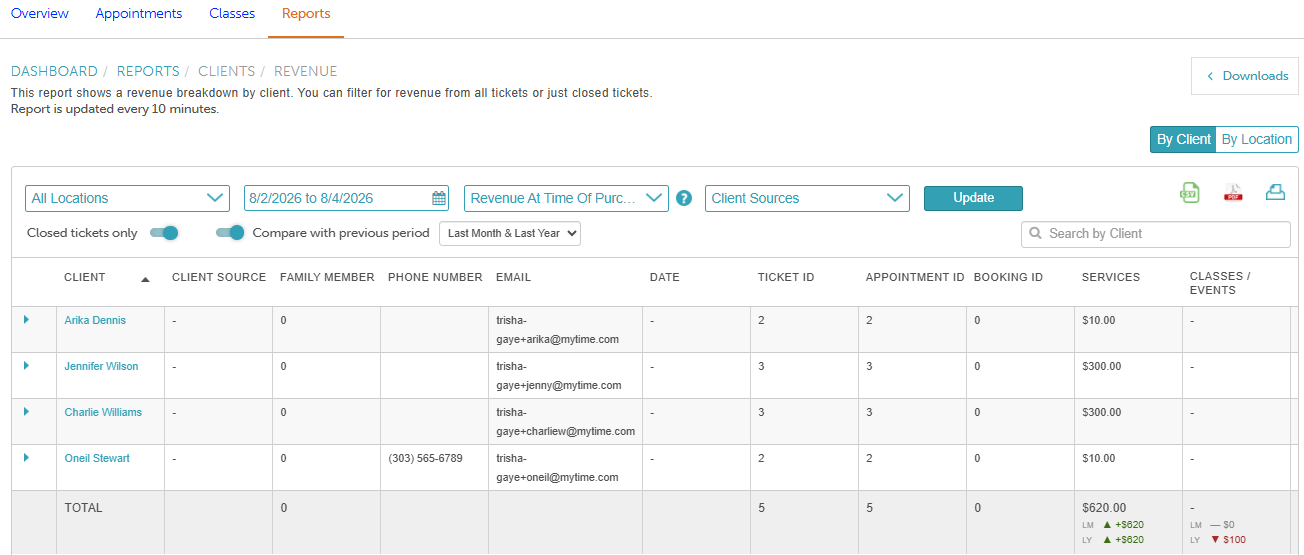Open Last Month & Last Year dropdown
This screenshot has width=1304, height=555.
pyautogui.click(x=510, y=233)
